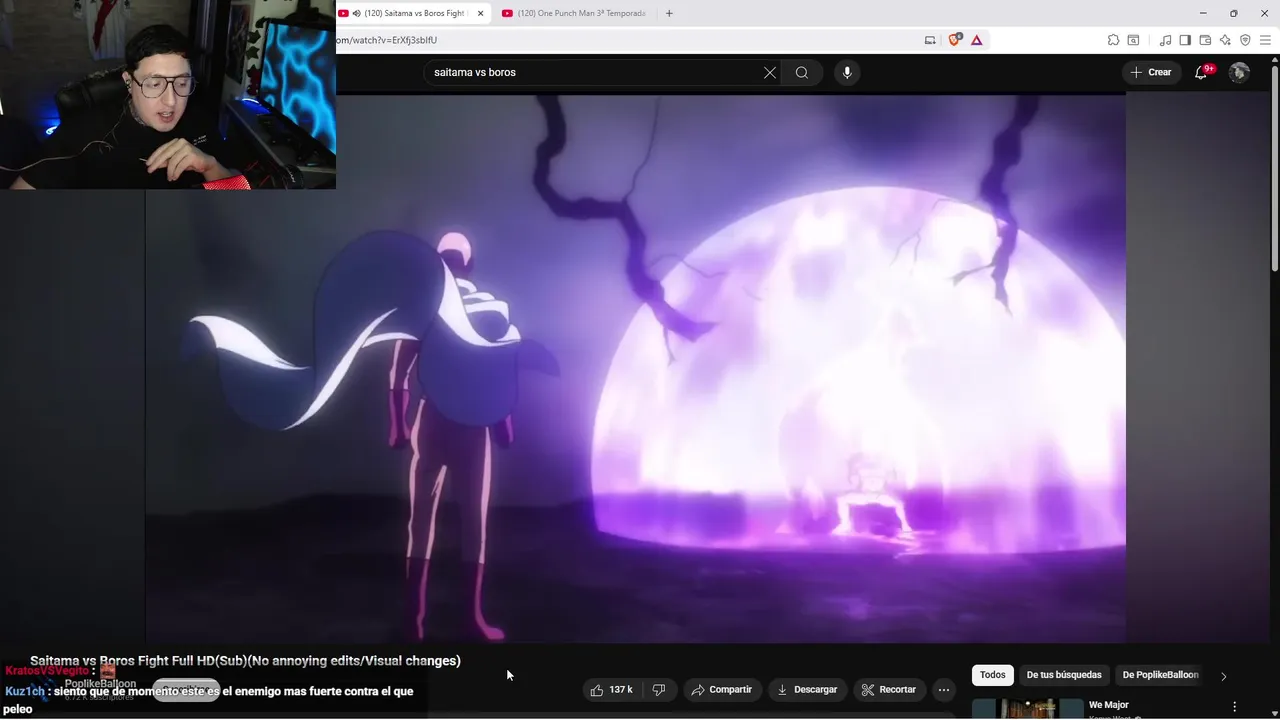This screenshot has width=1280, height=720.
Task: Click the Crear button
Action: click(x=1151, y=72)
